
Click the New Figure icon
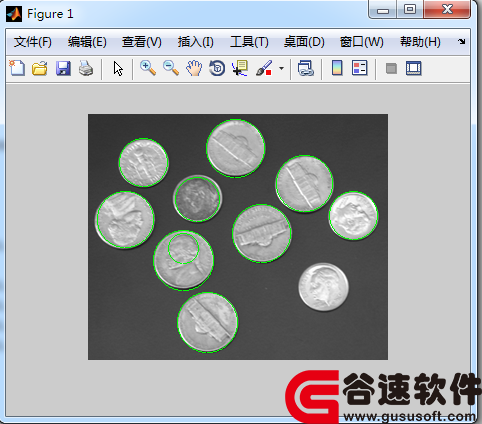coord(17,68)
